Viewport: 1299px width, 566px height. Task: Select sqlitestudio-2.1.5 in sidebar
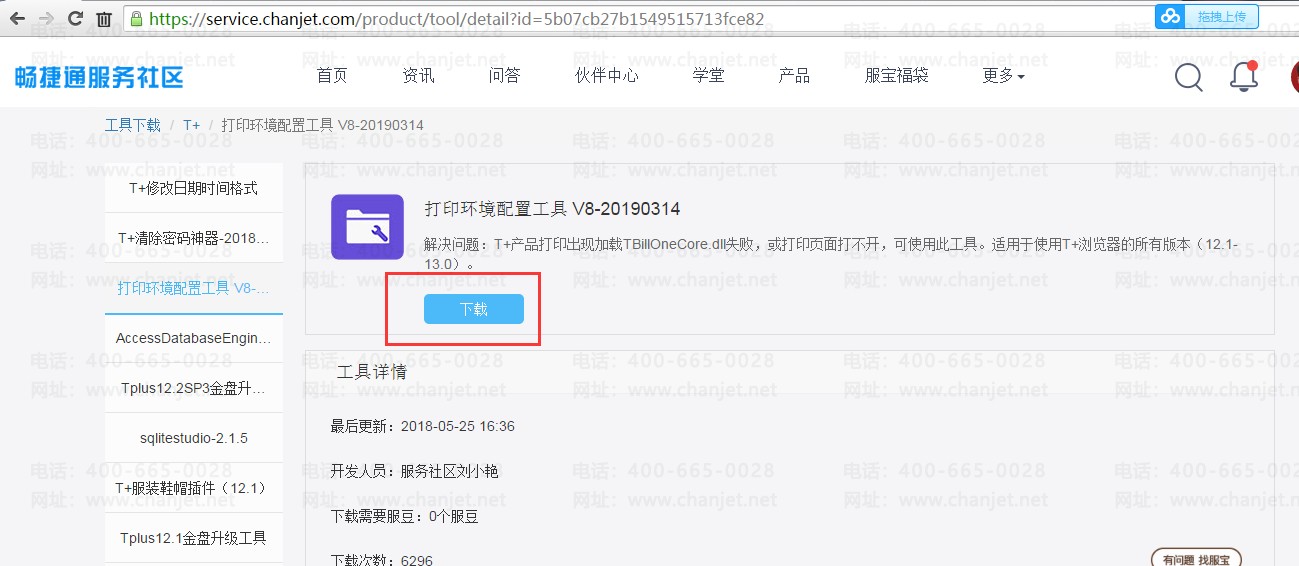[x=194, y=438]
